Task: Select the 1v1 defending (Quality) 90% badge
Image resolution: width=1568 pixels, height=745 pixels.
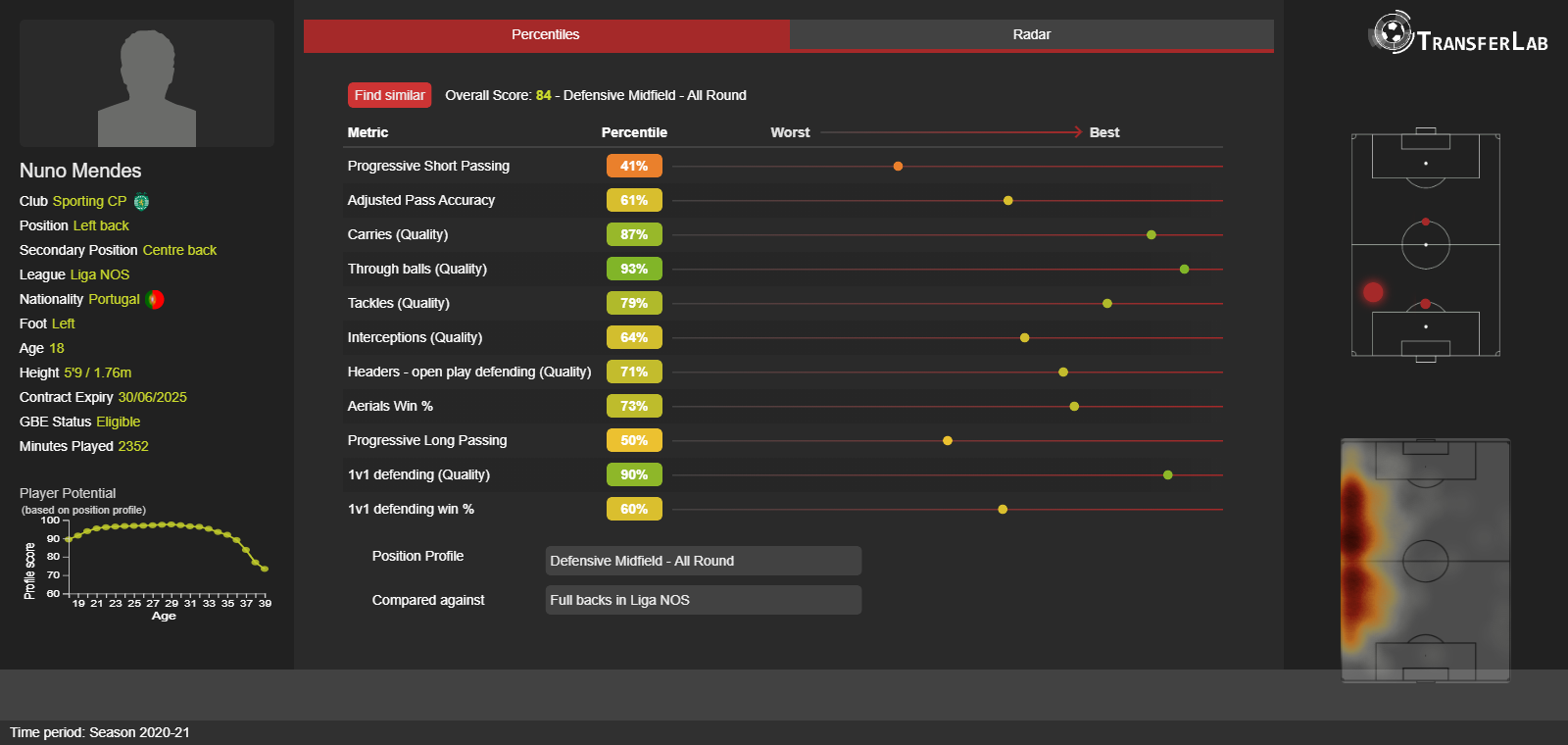Action: tap(634, 474)
